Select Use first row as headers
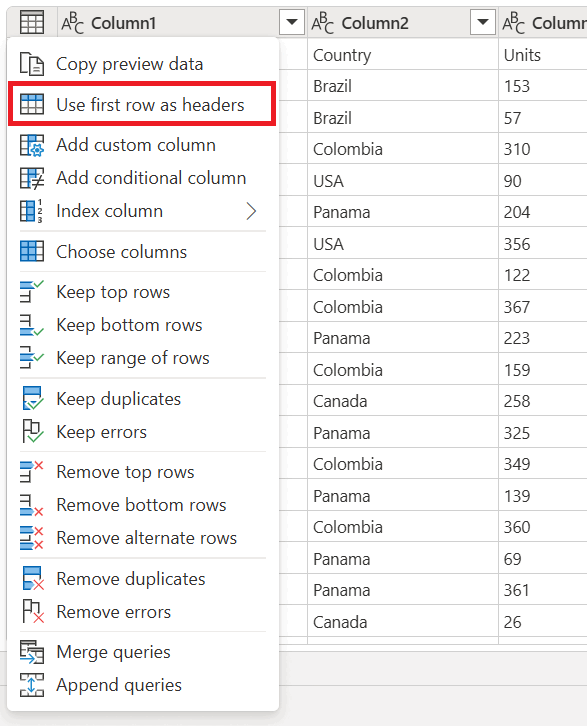587x726 pixels. 143,104
